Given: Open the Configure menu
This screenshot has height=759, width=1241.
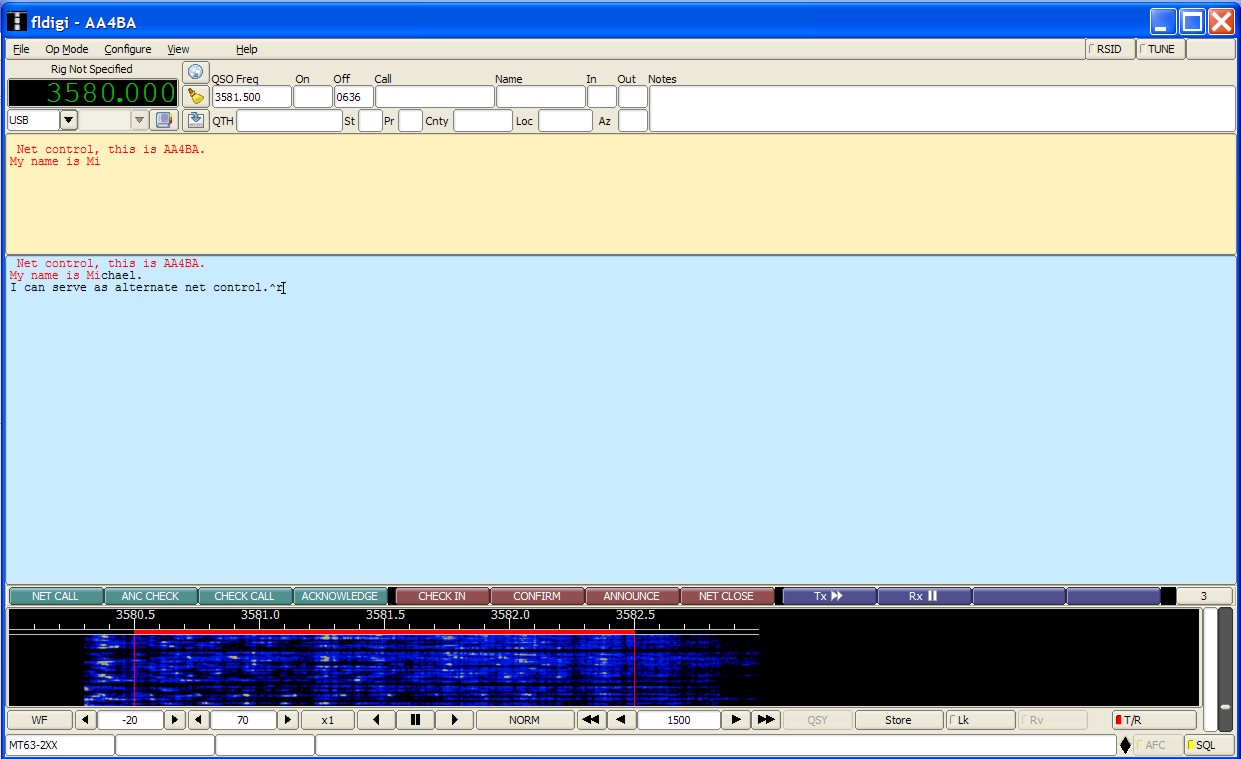Looking at the screenshot, I should [x=128, y=49].
